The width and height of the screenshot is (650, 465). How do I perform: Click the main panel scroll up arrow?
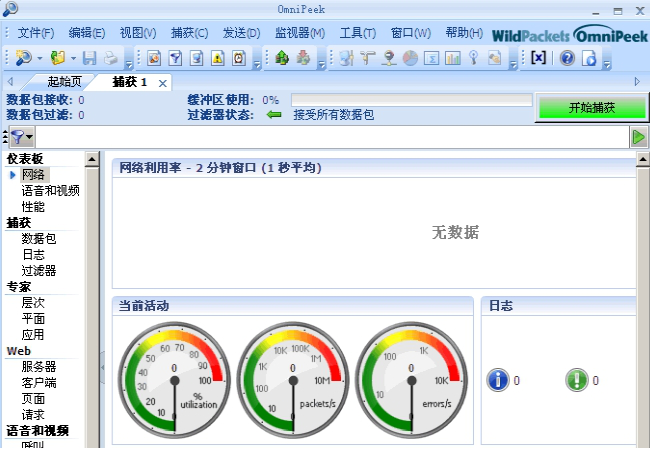643,159
